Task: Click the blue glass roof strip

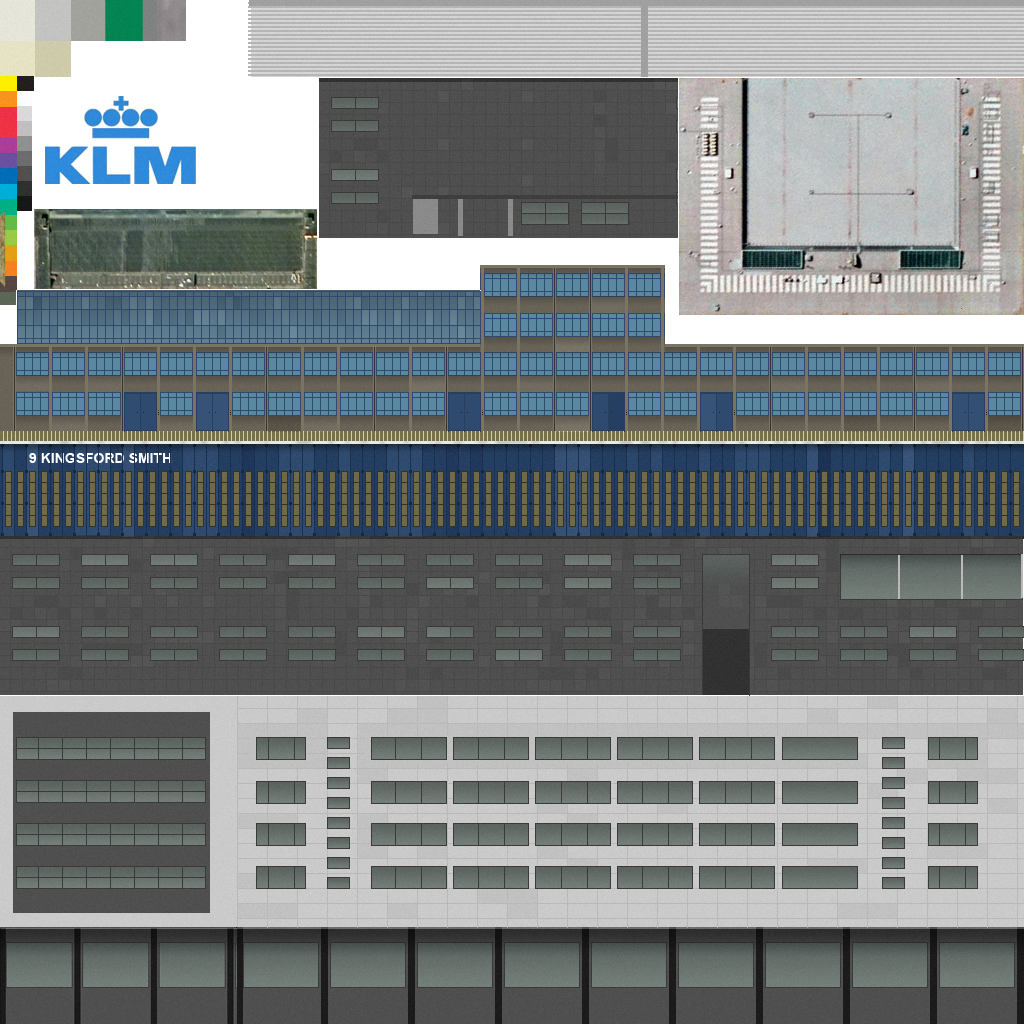Action: (x=248, y=316)
